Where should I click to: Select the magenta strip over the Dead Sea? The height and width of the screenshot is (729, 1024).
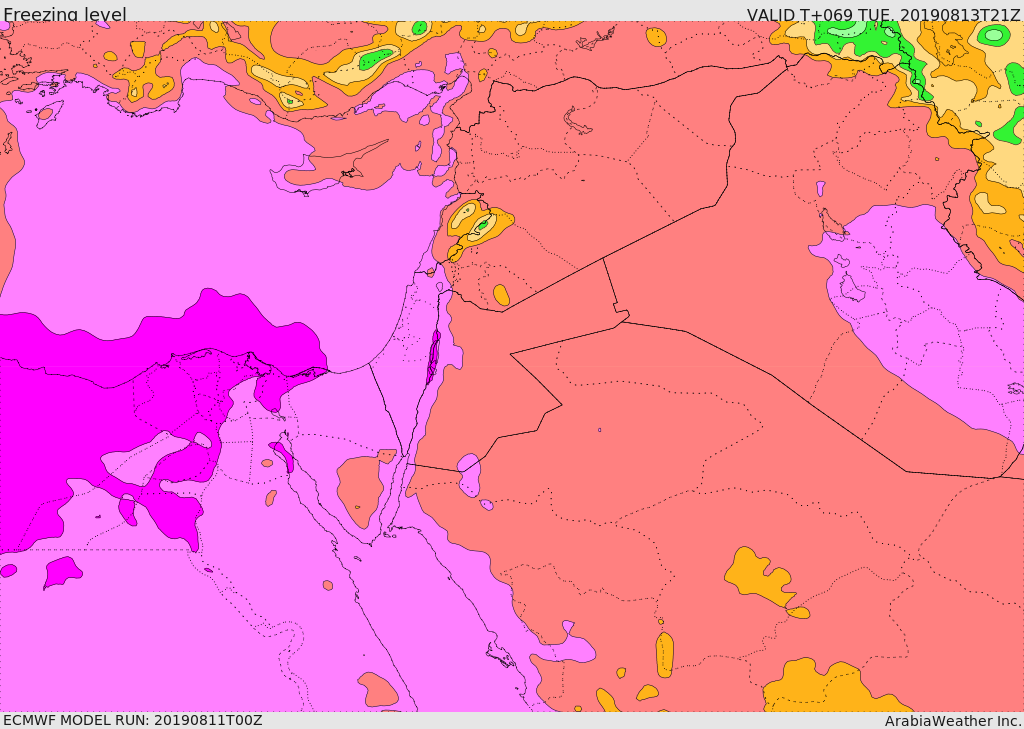[x=433, y=358]
